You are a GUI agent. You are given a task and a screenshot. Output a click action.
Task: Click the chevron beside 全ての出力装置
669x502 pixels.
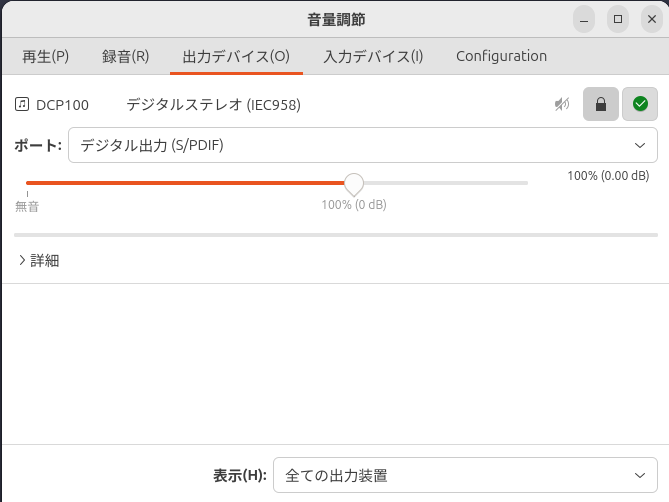coord(640,475)
